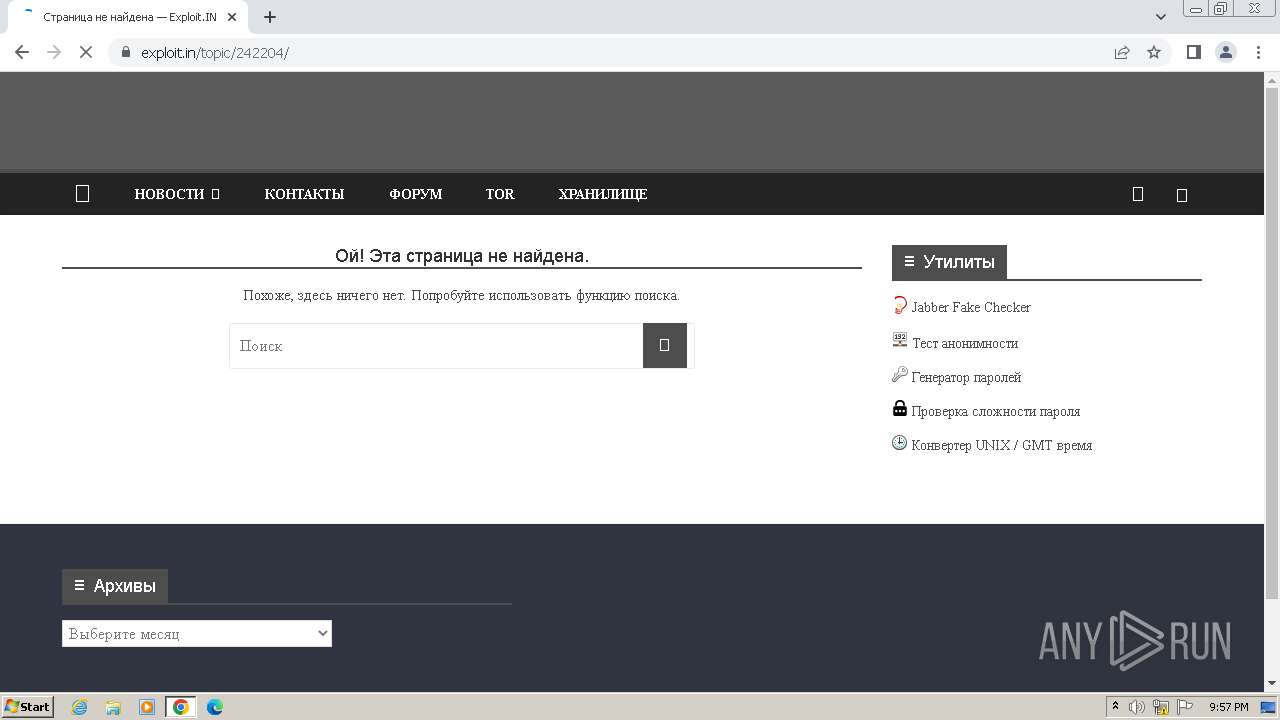This screenshot has width=1280, height=720.
Task: Click the padlock site info icon
Action: [126, 52]
